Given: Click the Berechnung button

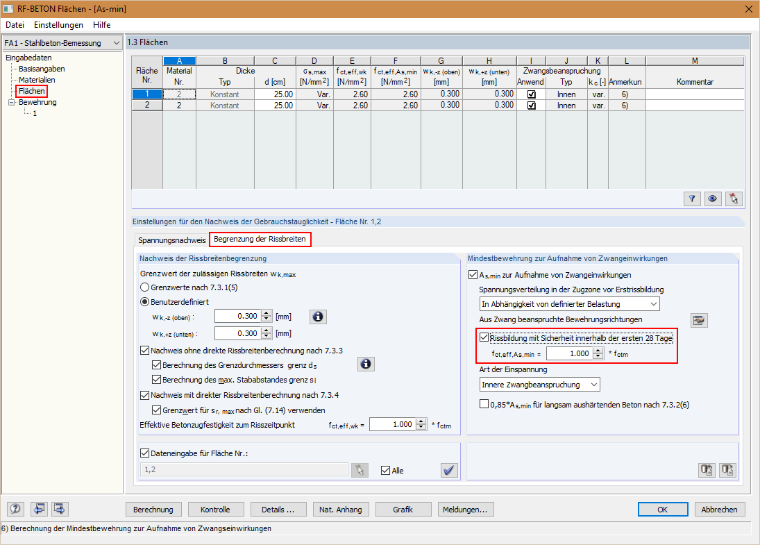Looking at the screenshot, I should 153,510.
